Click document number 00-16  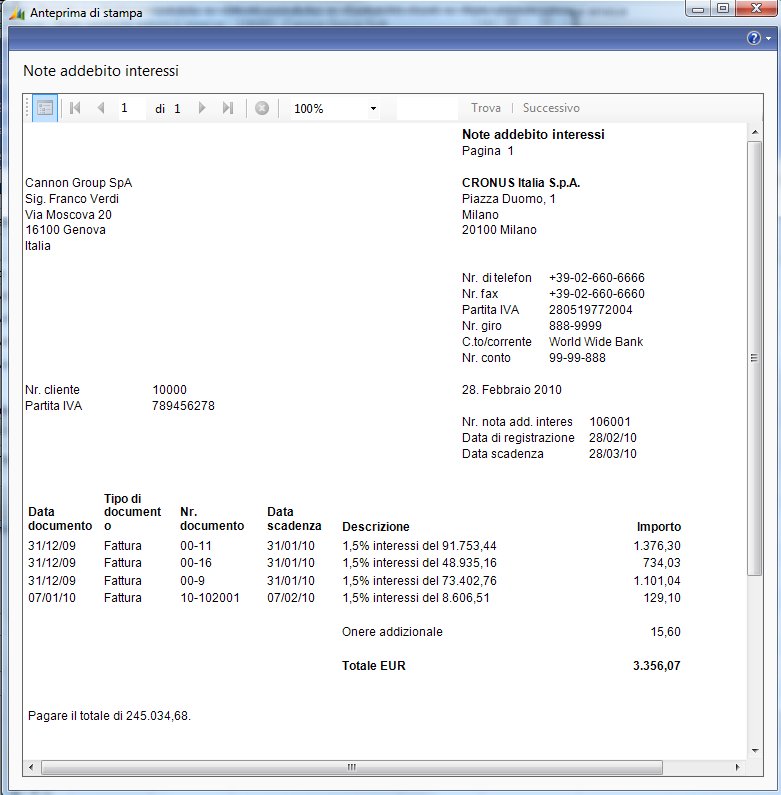(x=196, y=563)
